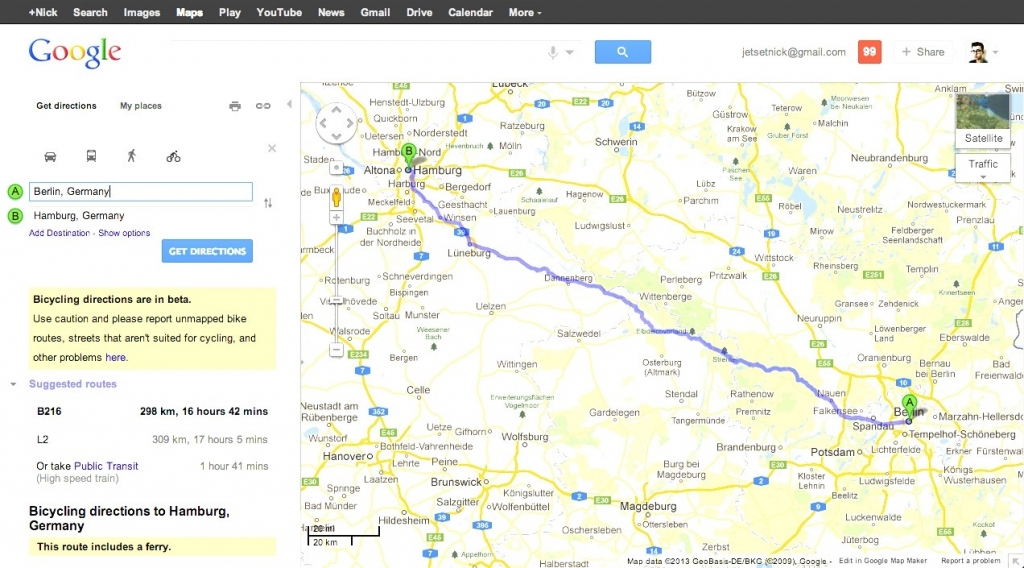
Task: Switch to Satellite map view
Action: pos(983,121)
